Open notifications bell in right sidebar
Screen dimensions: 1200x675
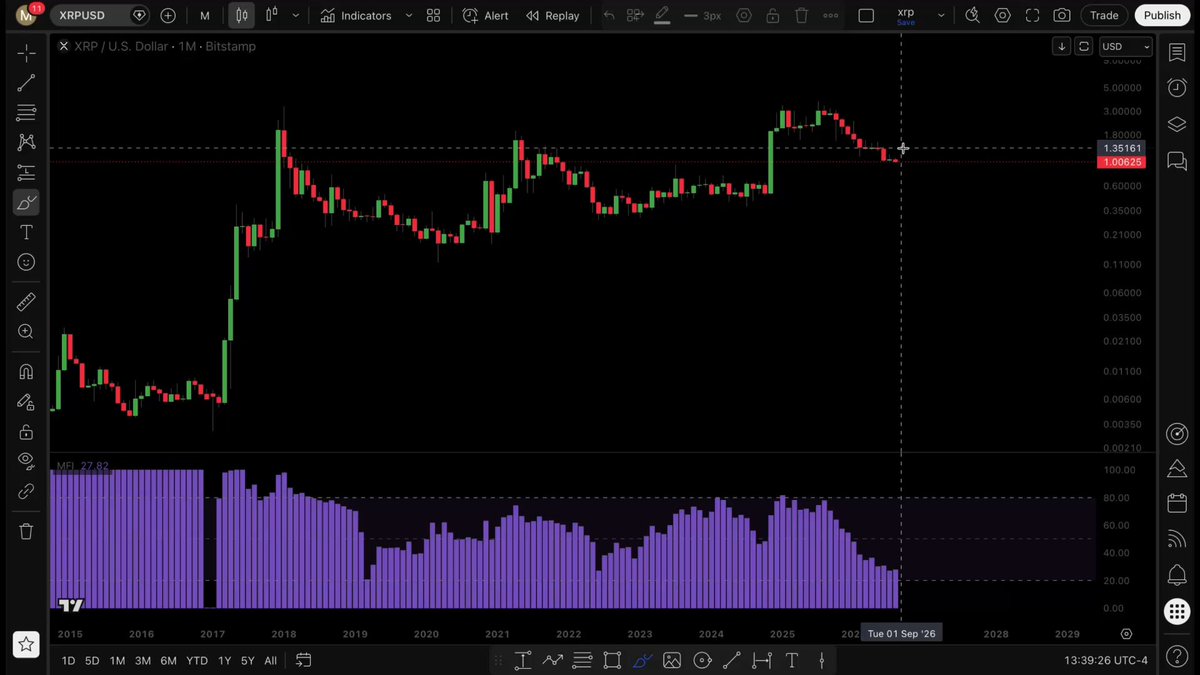point(1177,575)
